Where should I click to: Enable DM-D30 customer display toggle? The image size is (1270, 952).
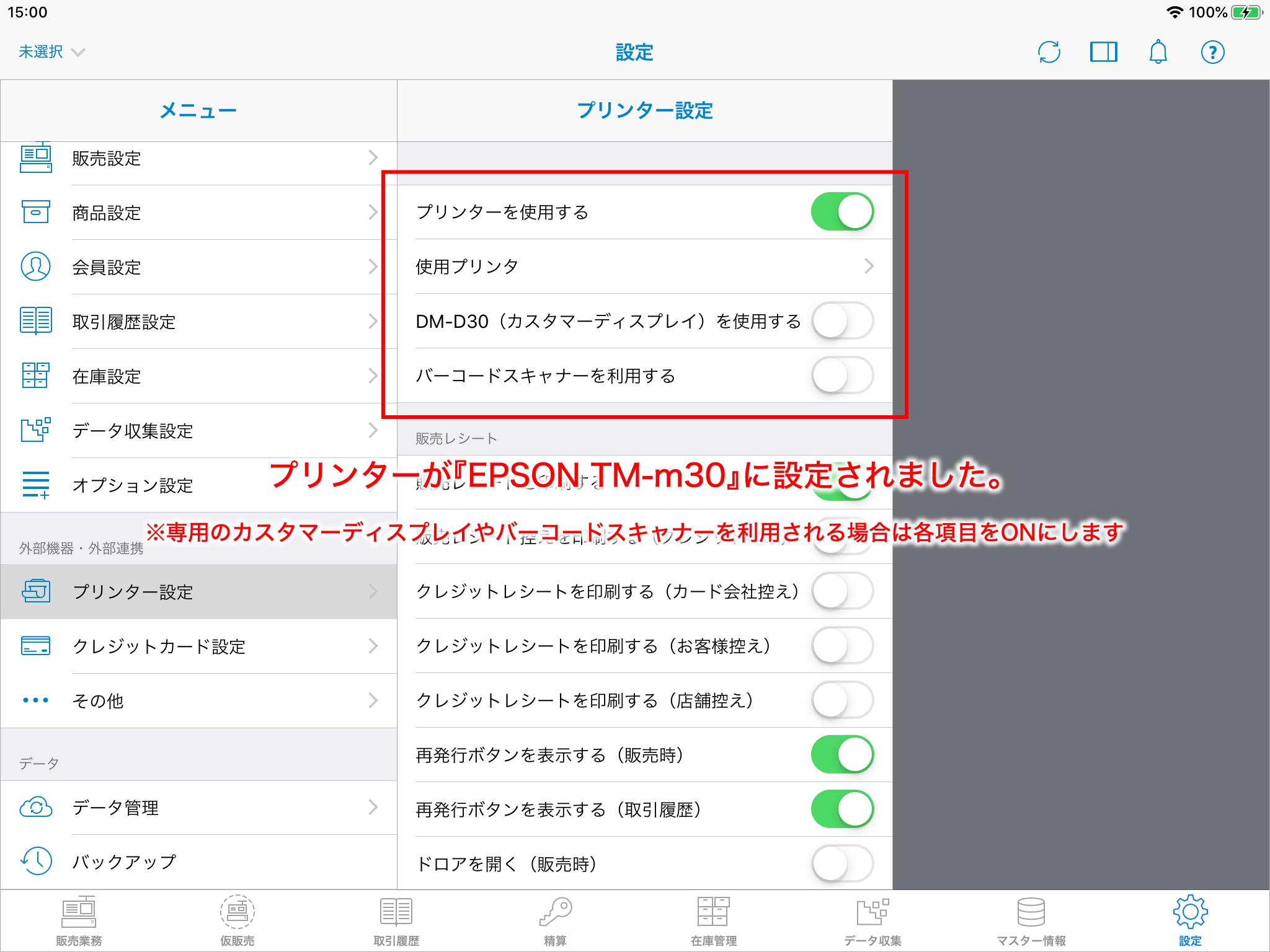(x=842, y=321)
